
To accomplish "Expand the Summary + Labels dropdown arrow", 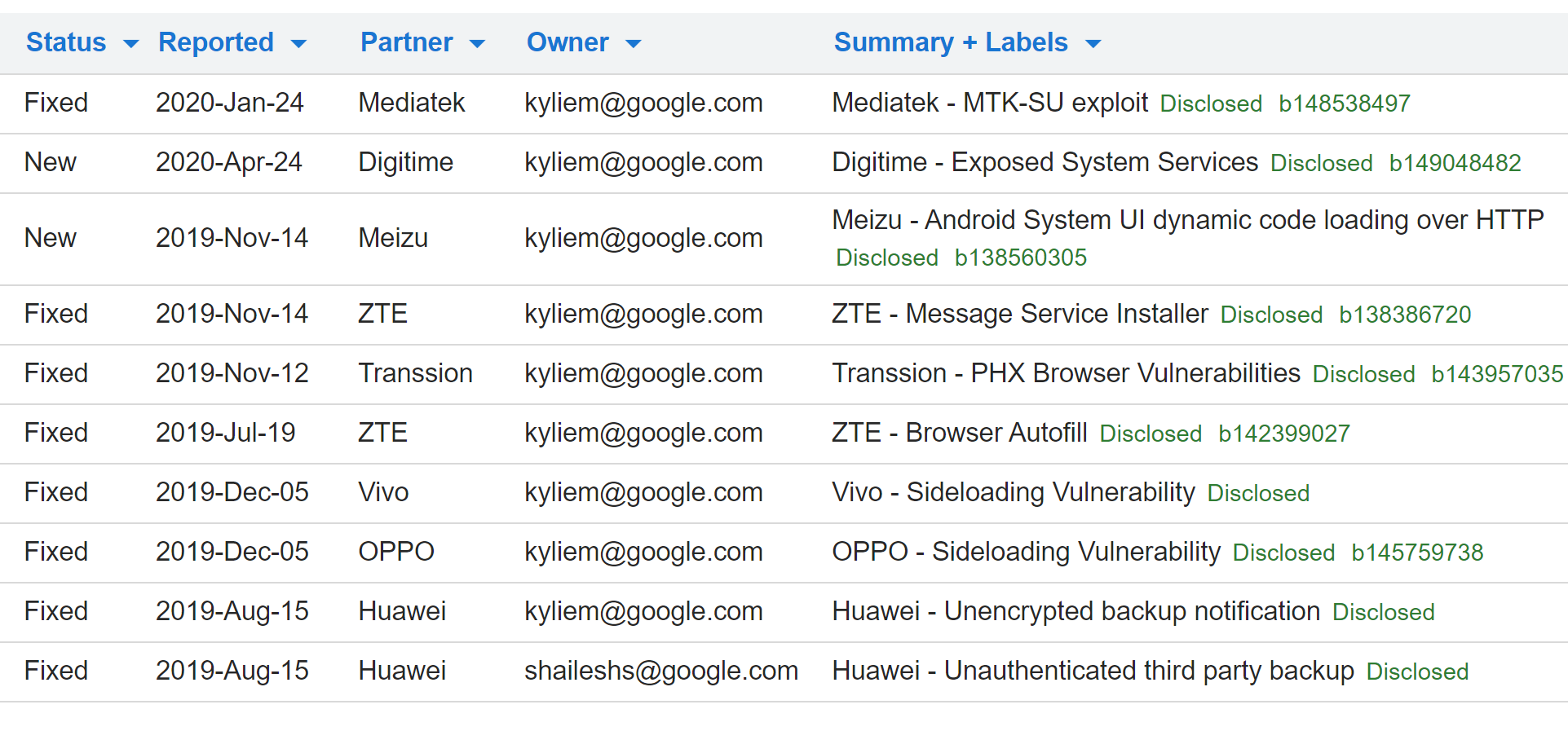I will 1093,44.
